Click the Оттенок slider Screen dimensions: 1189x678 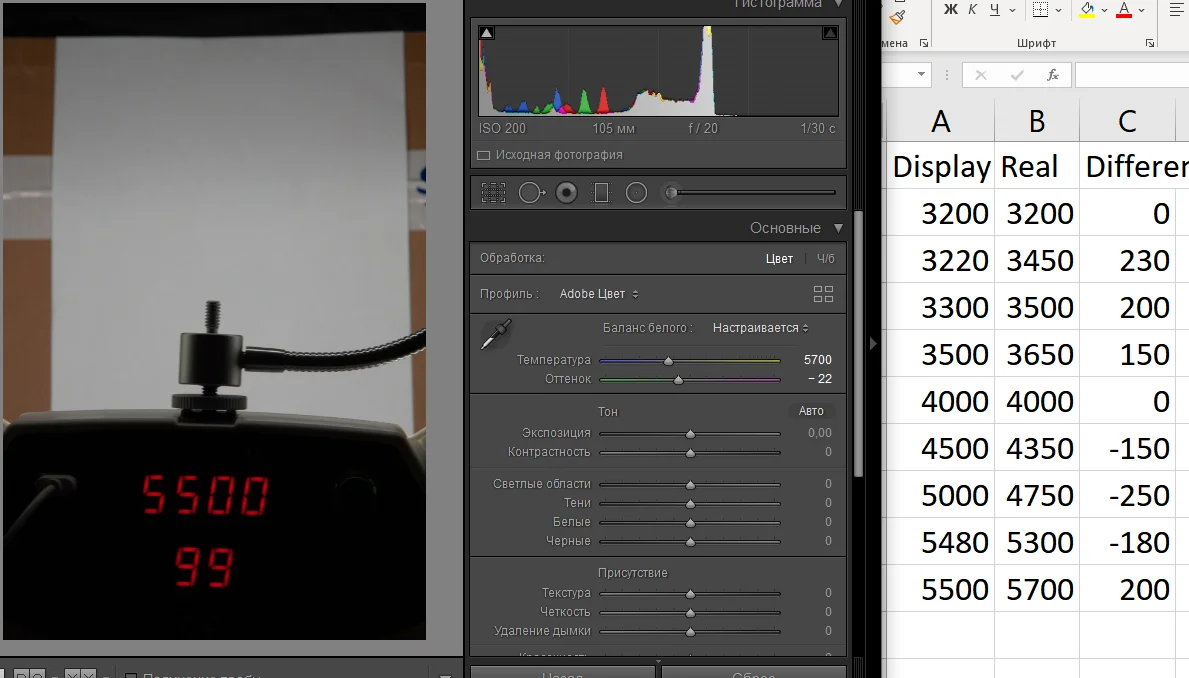pos(690,379)
